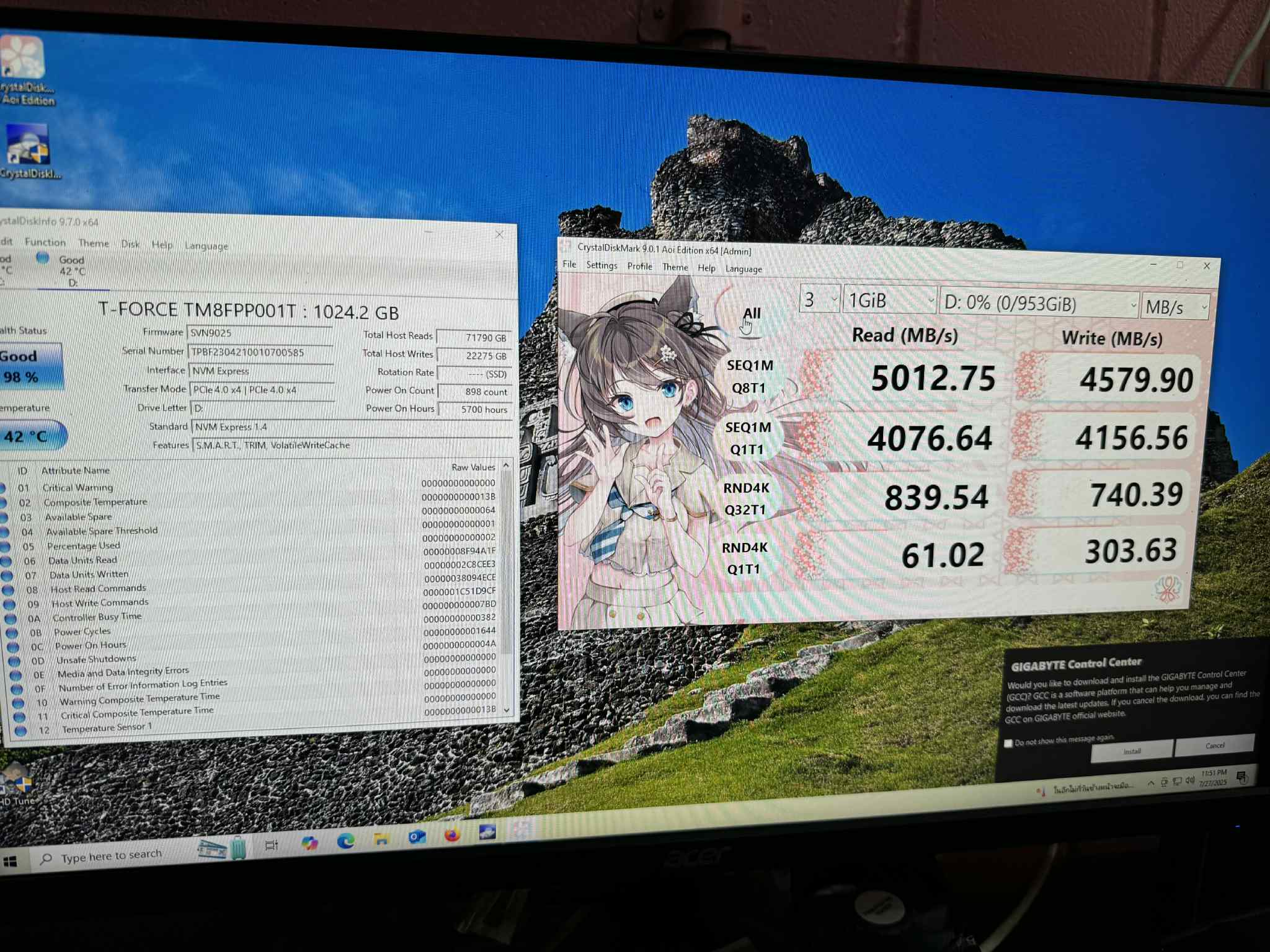Switch to CrystalDiskInfo via taskbar icon
The width and height of the screenshot is (1270, 952).
(x=487, y=832)
